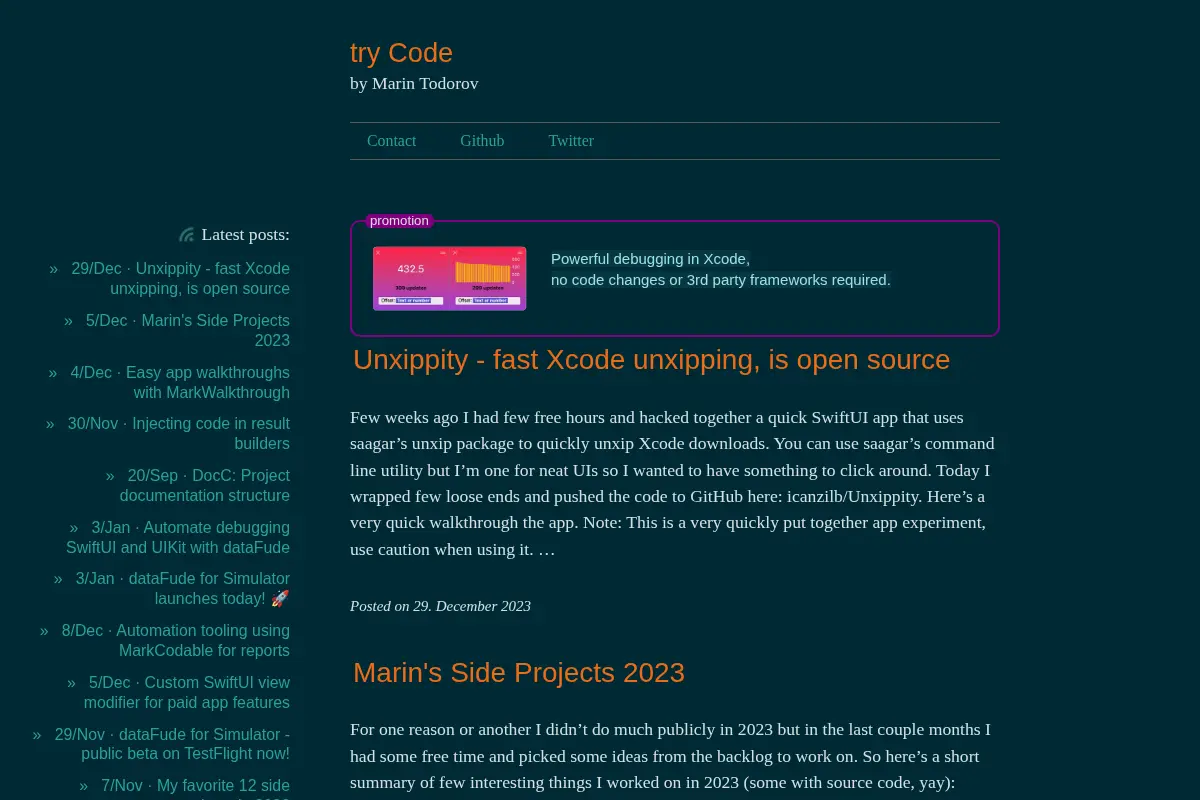This screenshot has width=1200, height=800.
Task: Open sidebar post dataFude public beta on TestFlight
Action: tap(172, 744)
